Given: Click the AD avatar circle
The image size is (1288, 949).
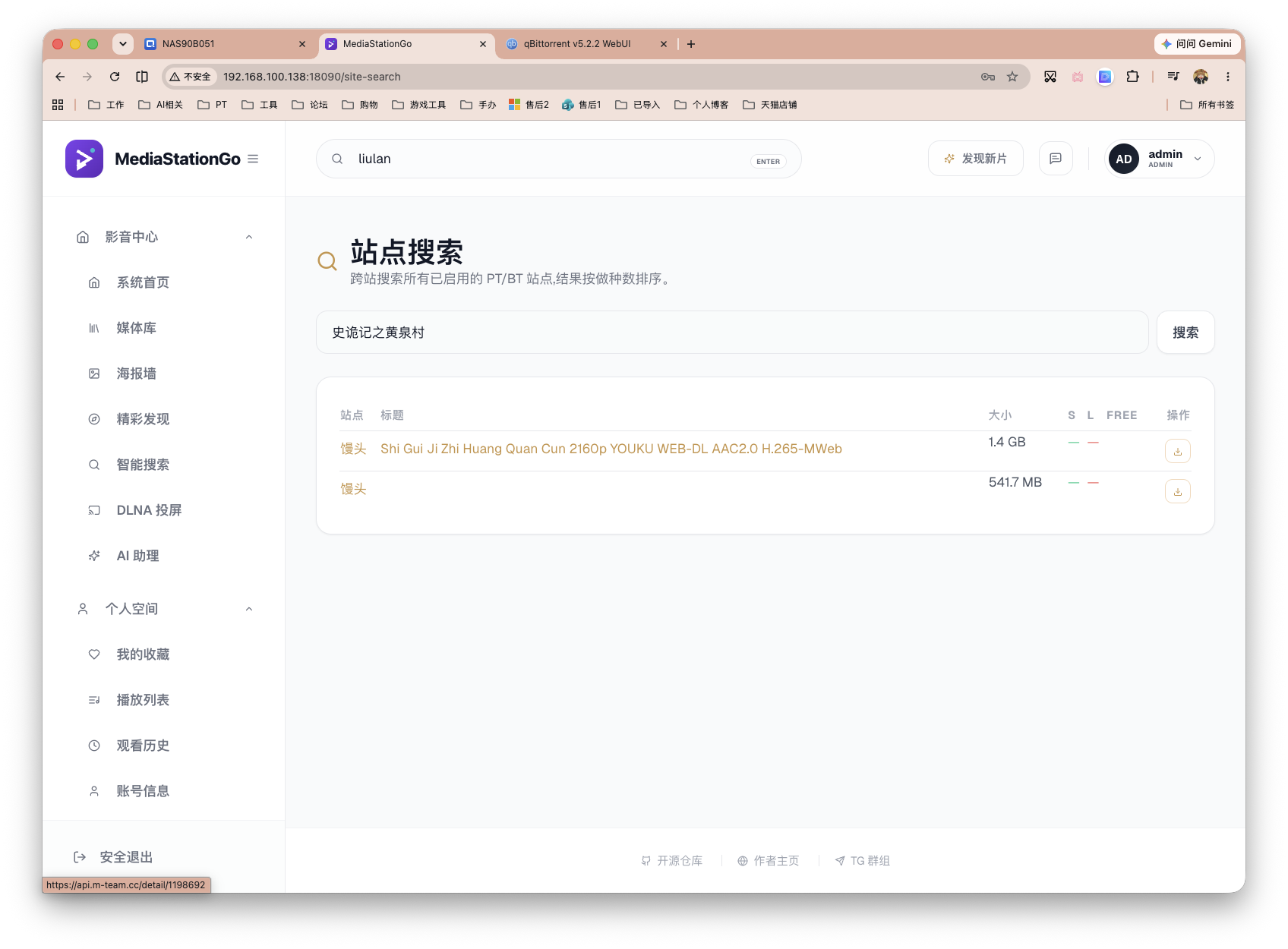Looking at the screenshot, I should pyautogui.click(x=1124, y=159).
